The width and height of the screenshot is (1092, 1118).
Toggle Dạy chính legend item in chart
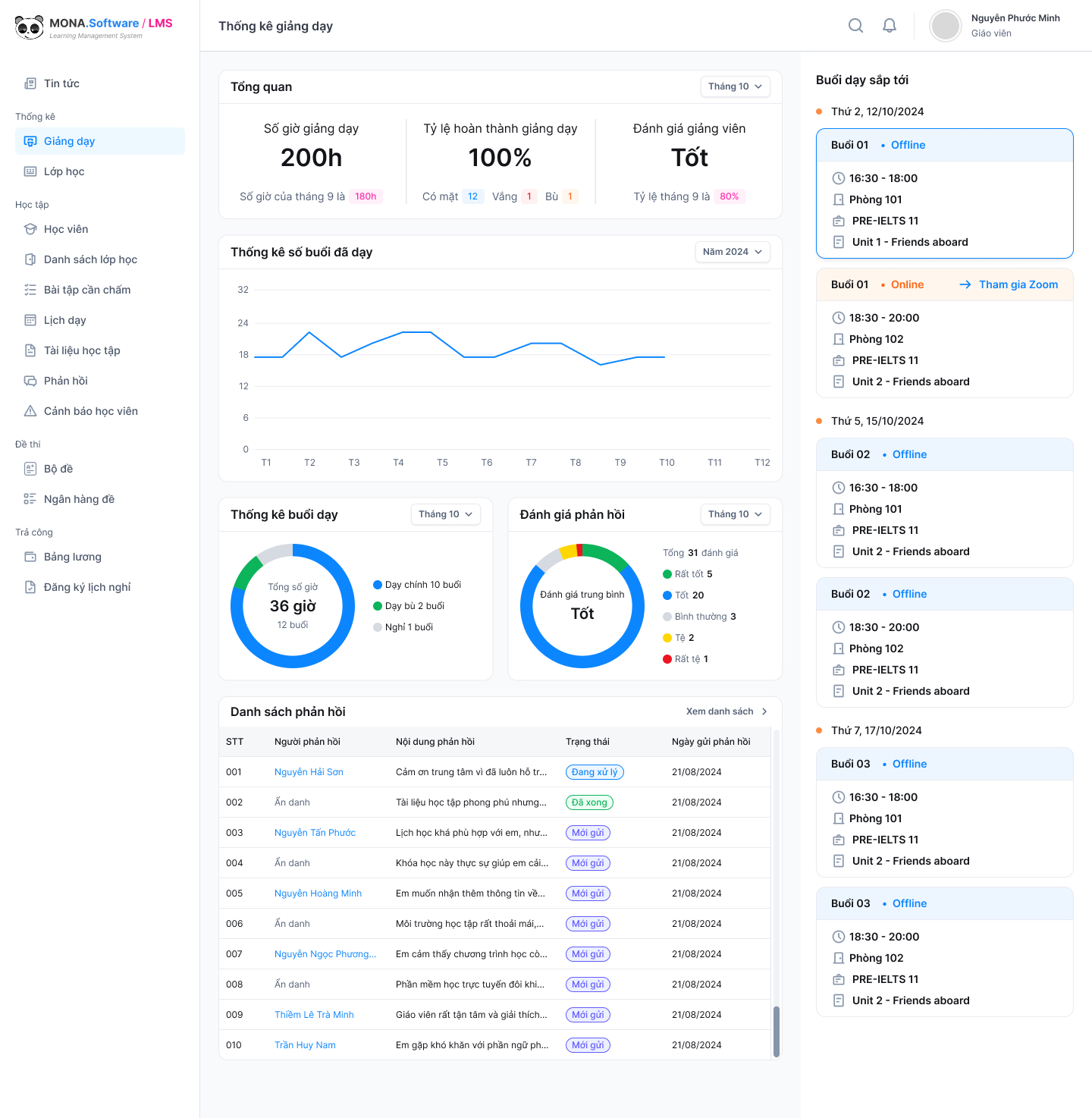[416, 585]
